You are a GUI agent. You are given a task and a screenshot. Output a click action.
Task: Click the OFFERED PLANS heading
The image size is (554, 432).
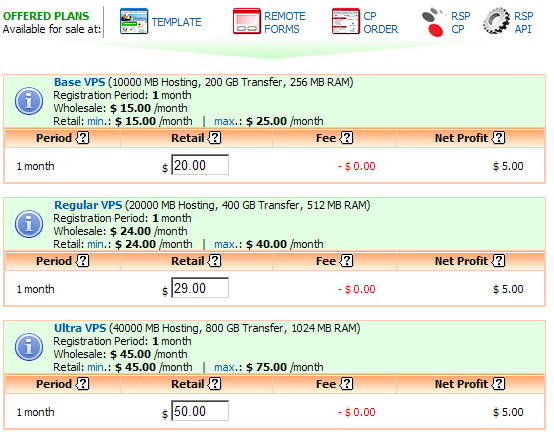click(46, 16)
